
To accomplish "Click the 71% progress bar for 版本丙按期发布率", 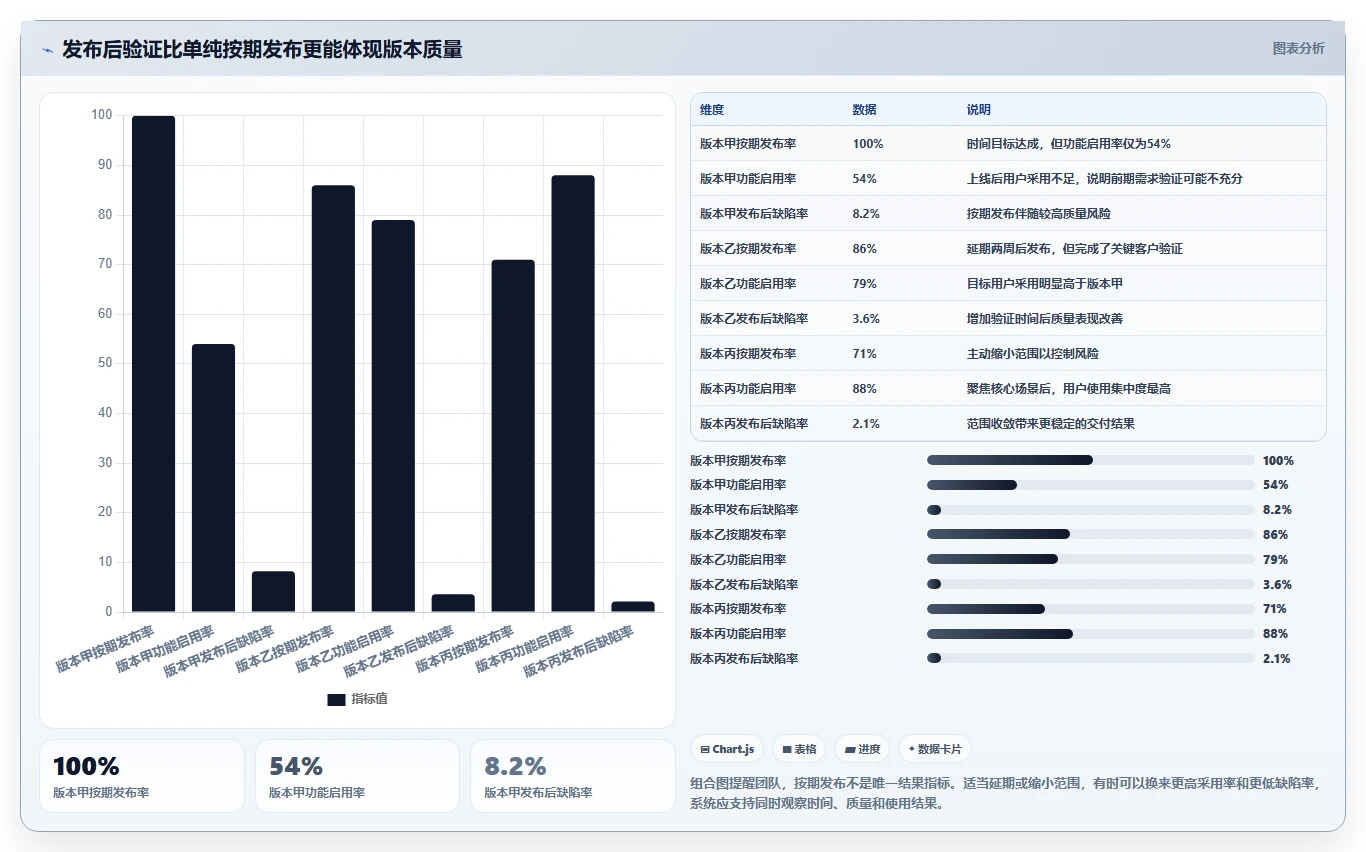I will (x=1091, y=609).
